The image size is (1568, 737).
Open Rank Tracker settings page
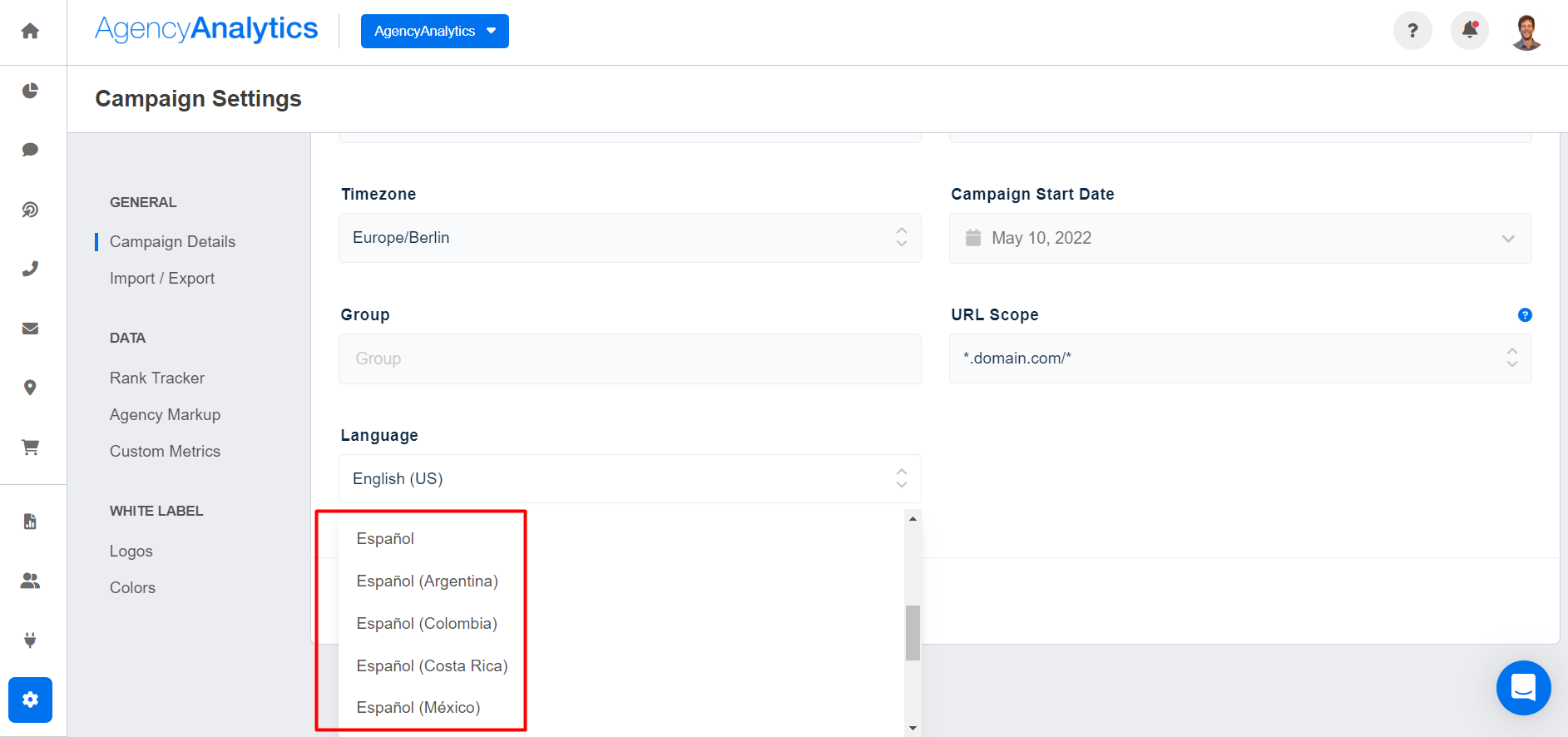click(157, 378)
